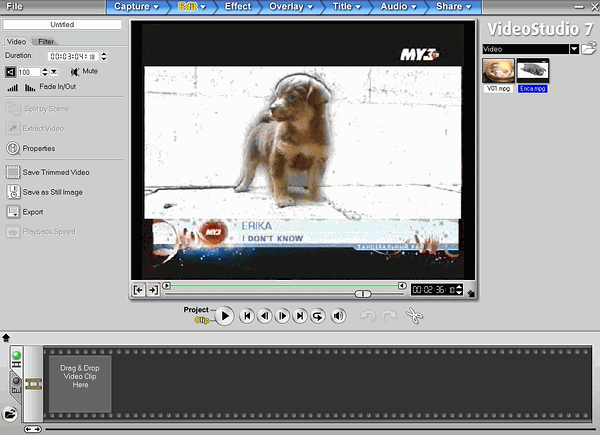Click Extract Video
Screen dimensions: 600x435
click(35, 129)
